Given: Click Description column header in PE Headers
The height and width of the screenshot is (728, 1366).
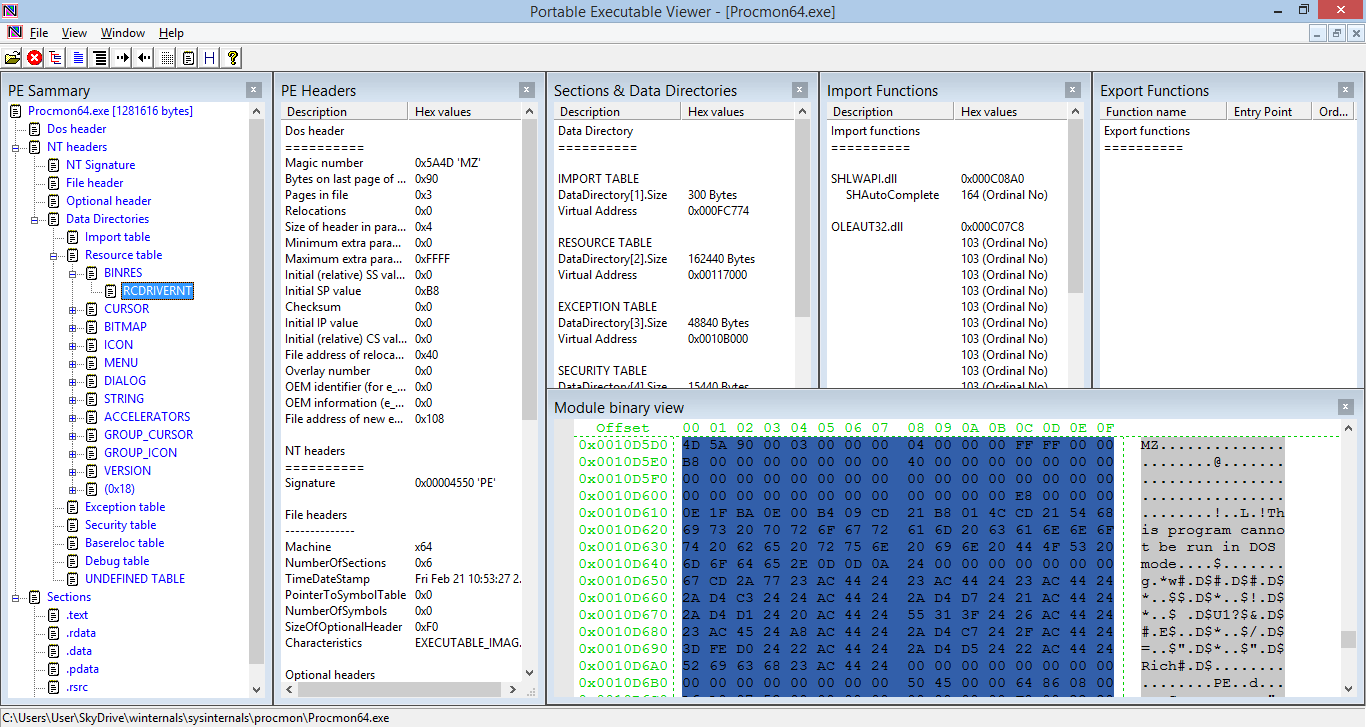Looking at the screenshot, I should pos(343,111).
